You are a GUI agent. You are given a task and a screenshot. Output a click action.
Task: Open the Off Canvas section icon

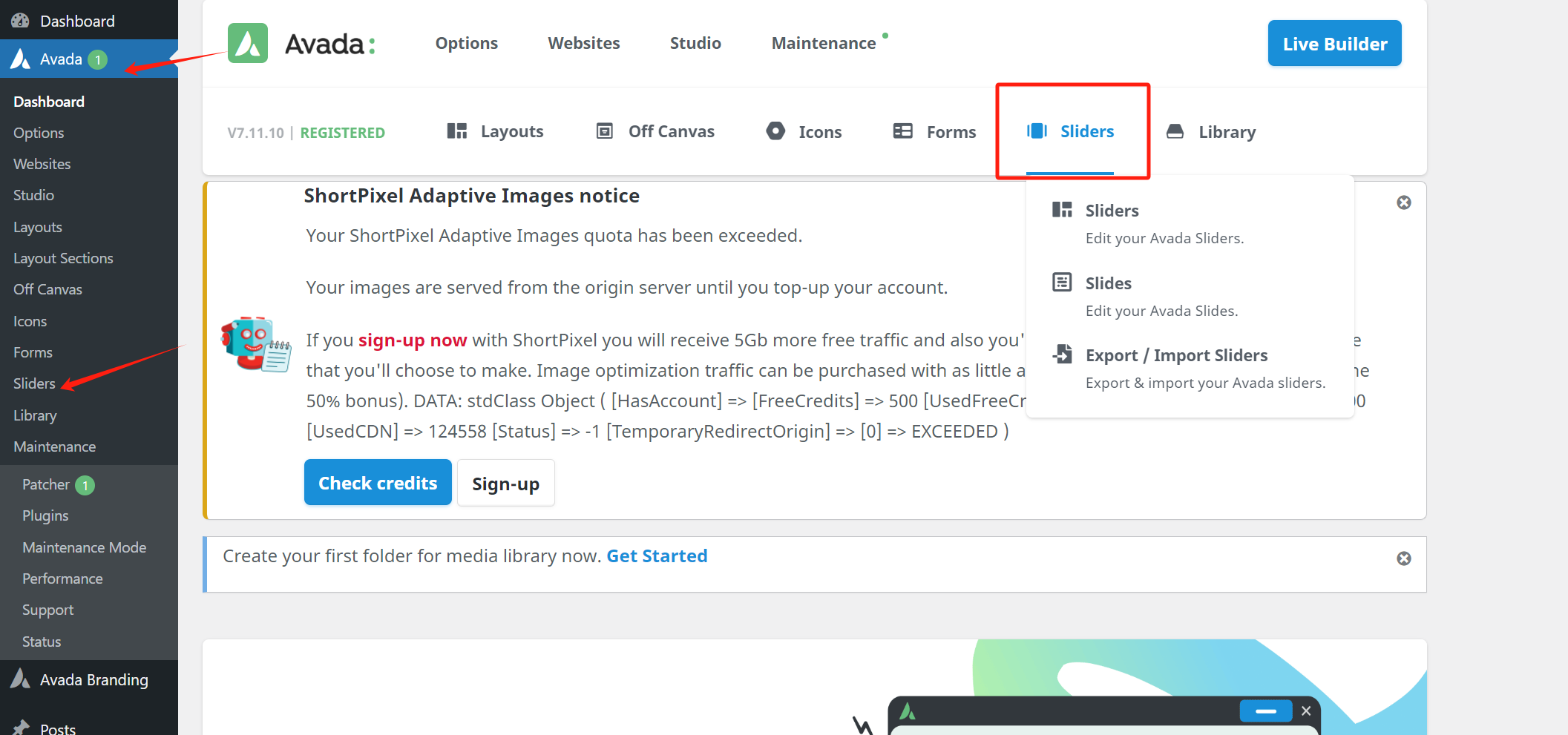pyautogui.click(x=604, y=131)
